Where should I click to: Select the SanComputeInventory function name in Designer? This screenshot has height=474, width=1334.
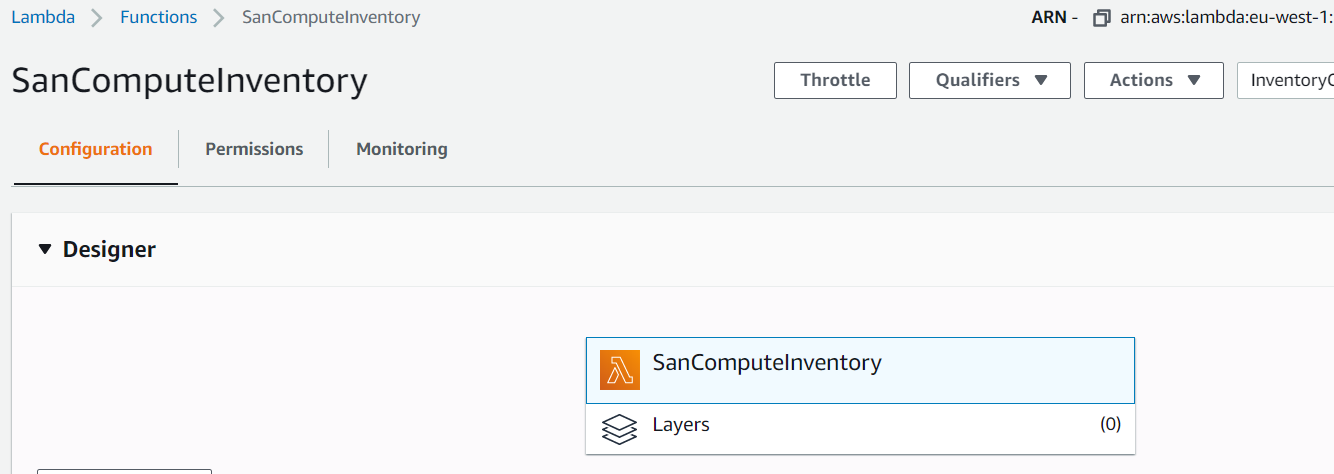[767, 362]
